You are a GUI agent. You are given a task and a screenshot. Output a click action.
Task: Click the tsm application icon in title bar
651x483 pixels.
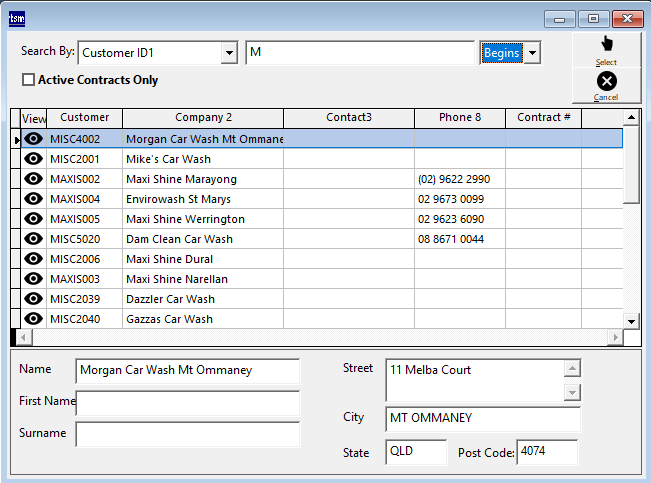pos(18,18)
